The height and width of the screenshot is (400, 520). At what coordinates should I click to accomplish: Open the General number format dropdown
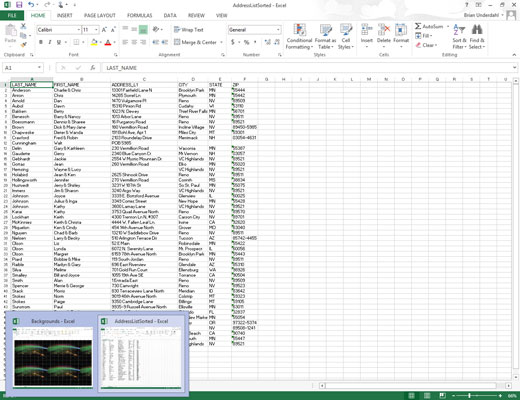click(278, 30)
